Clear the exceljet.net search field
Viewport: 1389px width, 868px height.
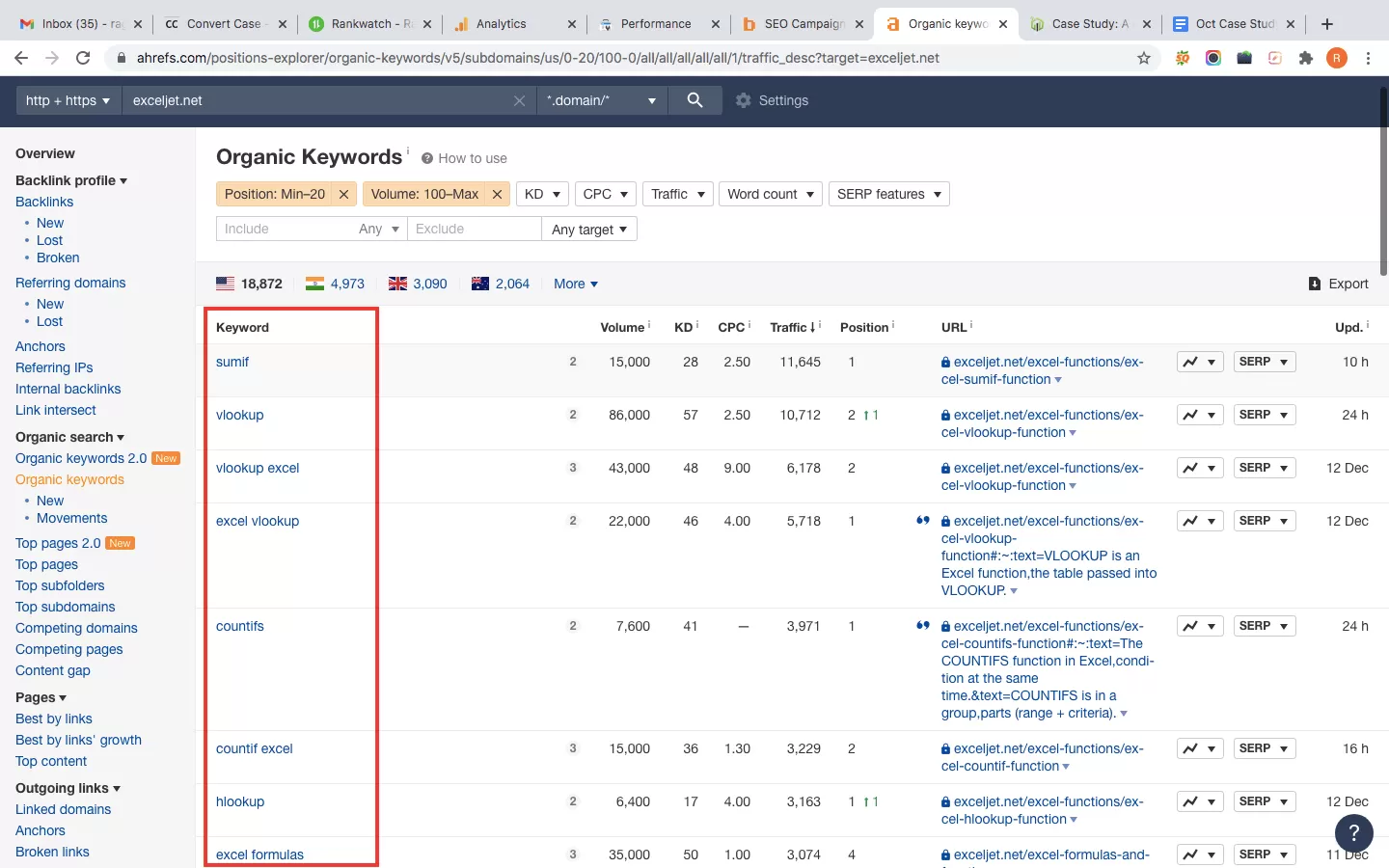519,100
